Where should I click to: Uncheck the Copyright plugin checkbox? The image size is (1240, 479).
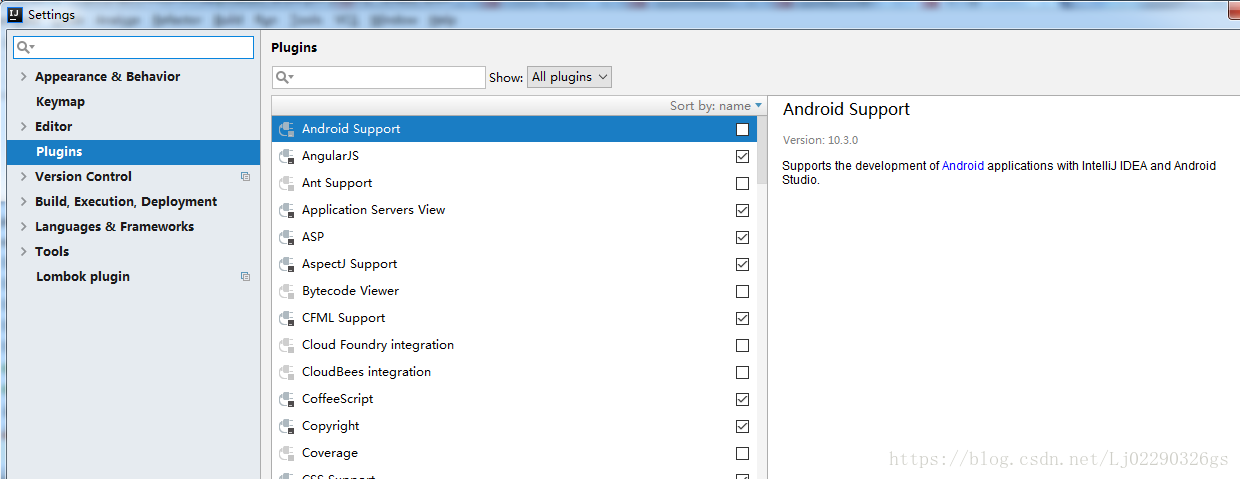click(x=742, y=426)
